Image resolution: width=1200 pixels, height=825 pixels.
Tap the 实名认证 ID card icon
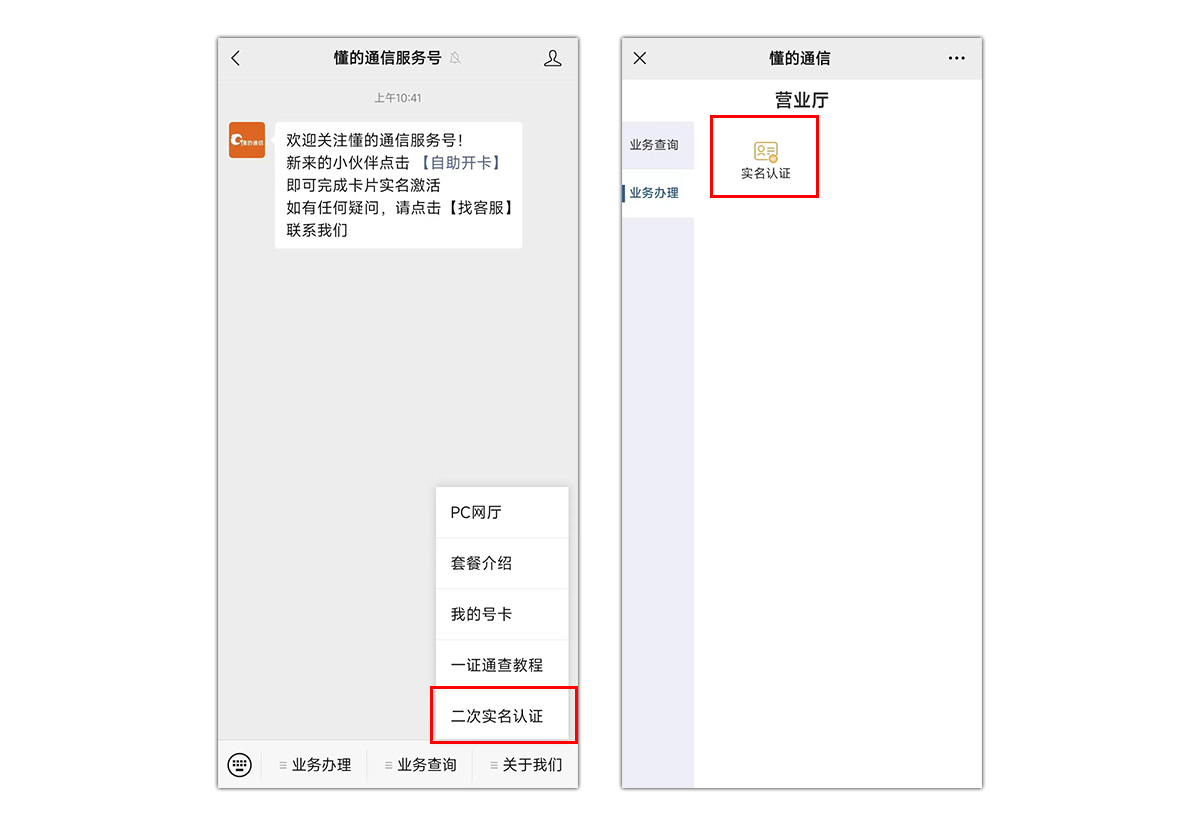tap(766, 152)
